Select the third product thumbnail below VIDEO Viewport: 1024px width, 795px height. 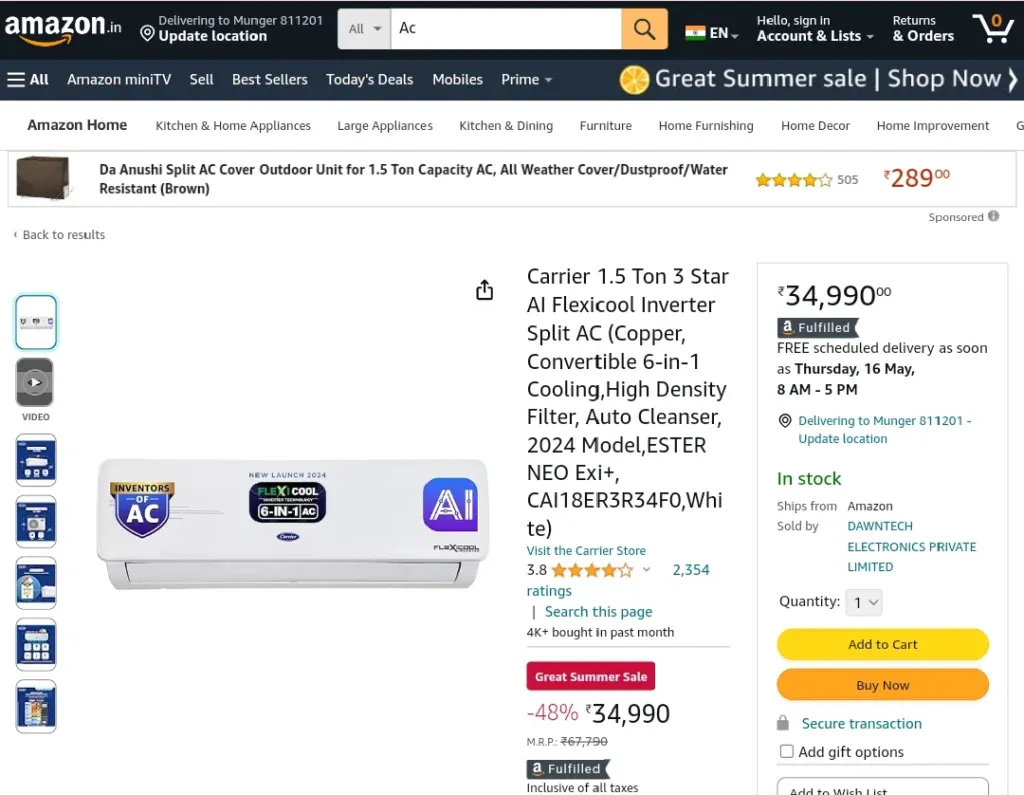(x=36, y=583)
